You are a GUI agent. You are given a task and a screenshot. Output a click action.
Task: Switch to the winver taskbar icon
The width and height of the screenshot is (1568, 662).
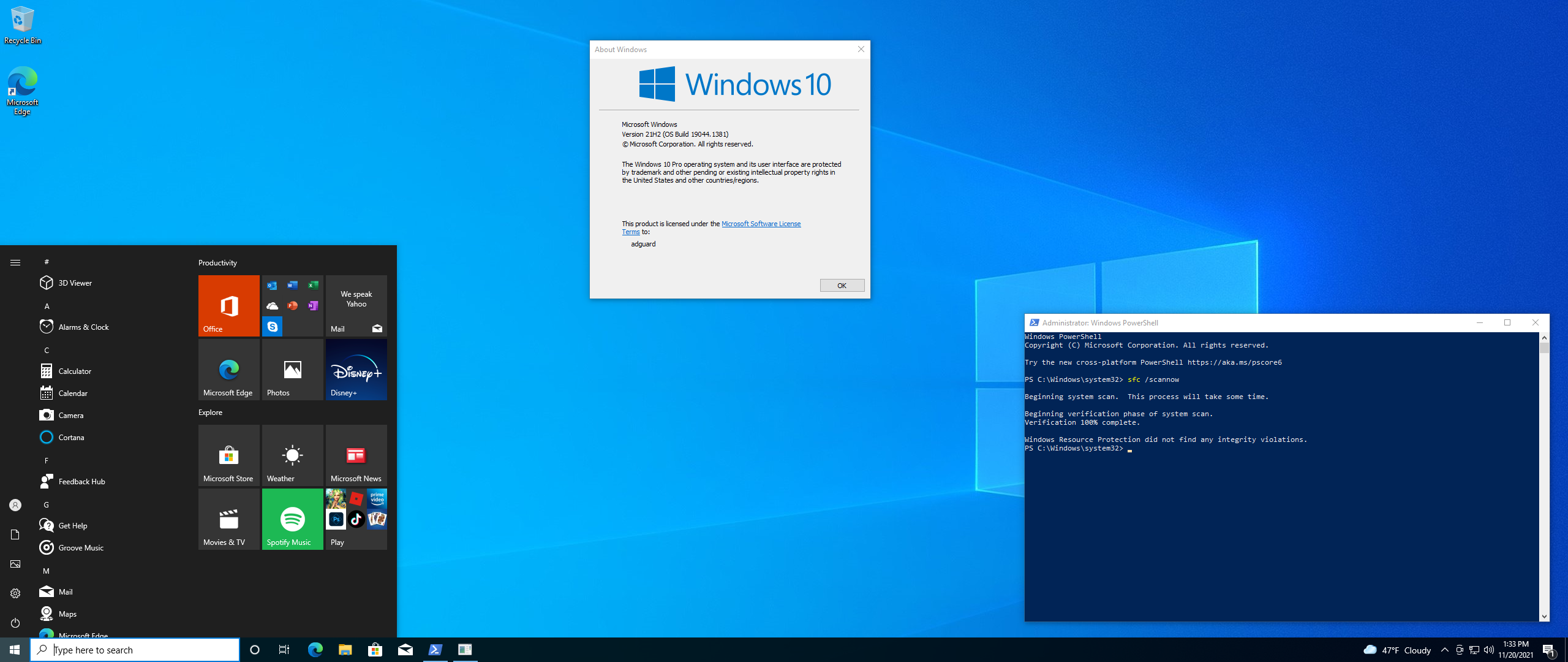[x=466, y=650]
